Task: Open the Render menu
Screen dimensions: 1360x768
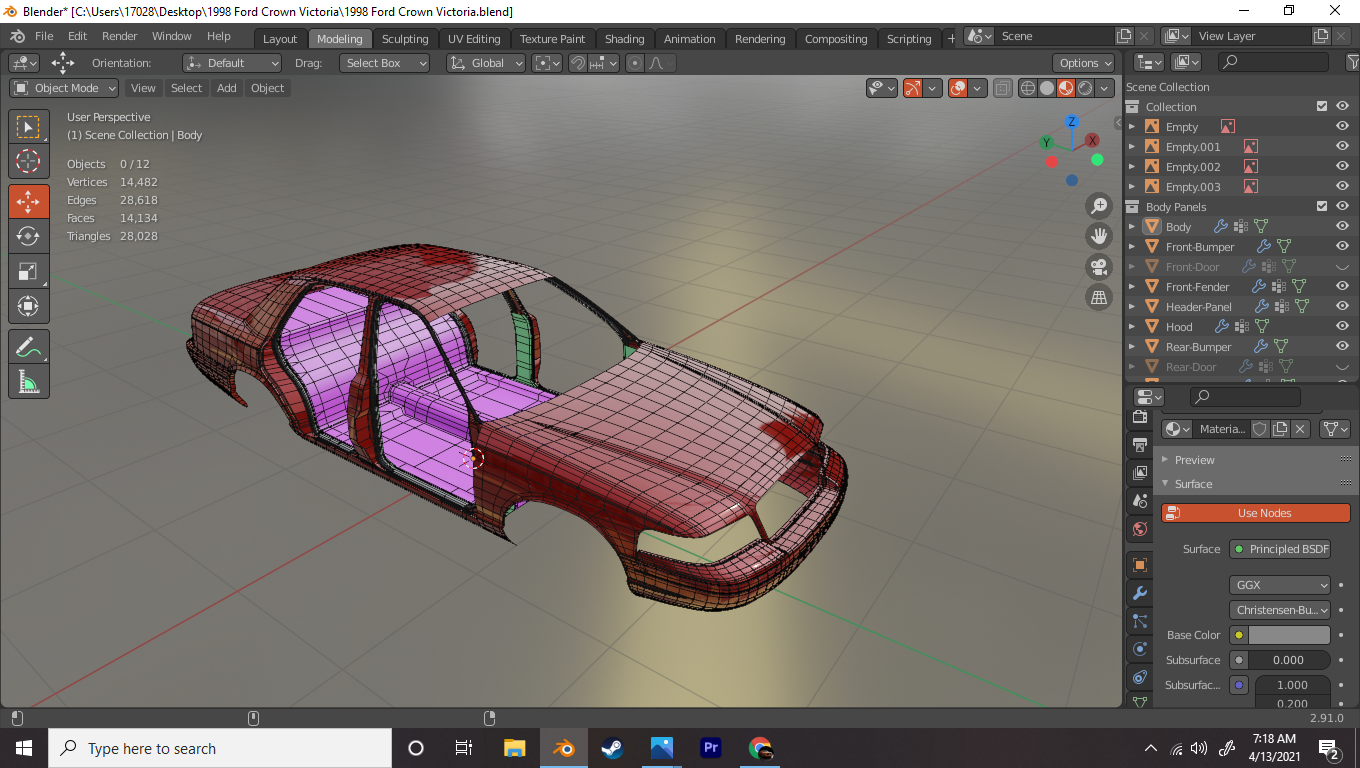Action: 120,36
